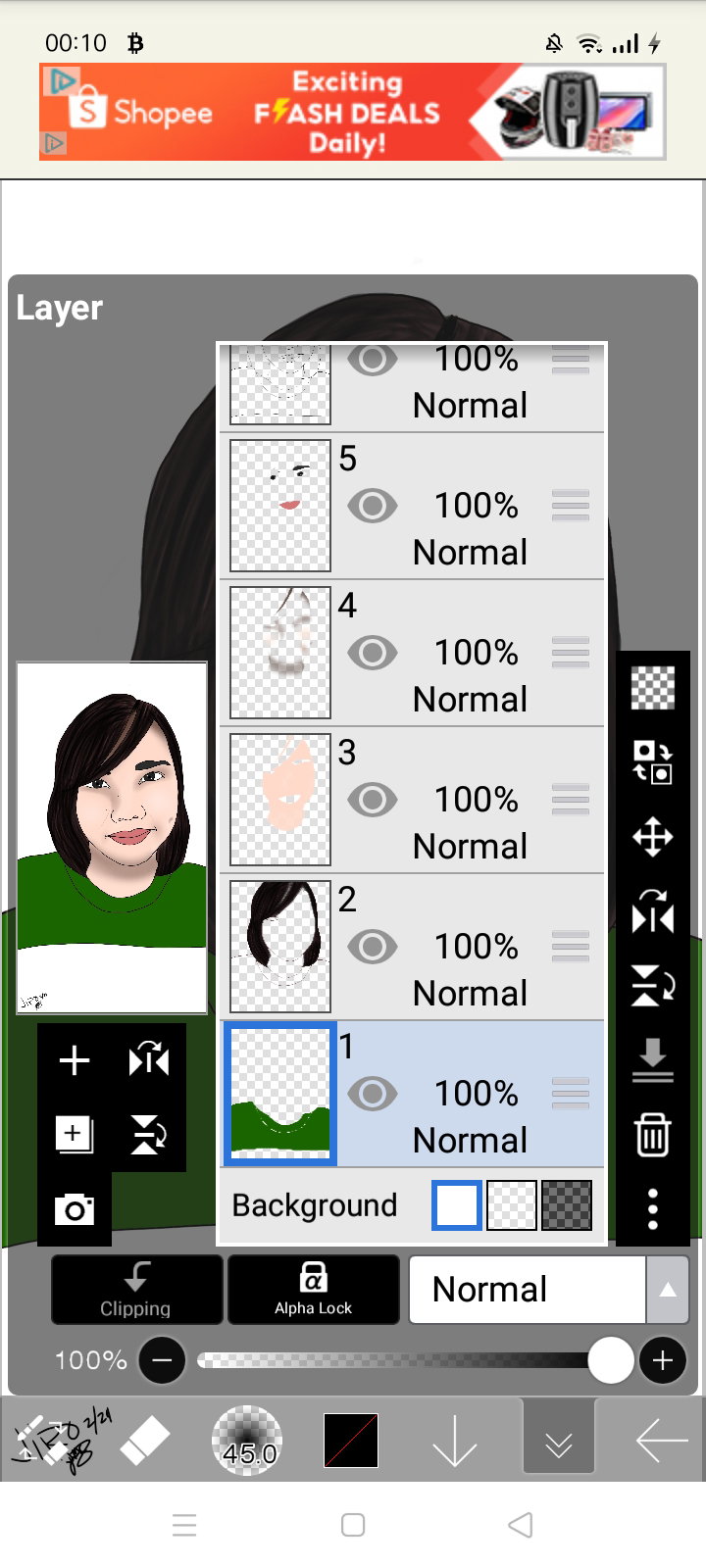Collapse panel with double chevron down button
706x1568 pixels.
coord(559,1437)
